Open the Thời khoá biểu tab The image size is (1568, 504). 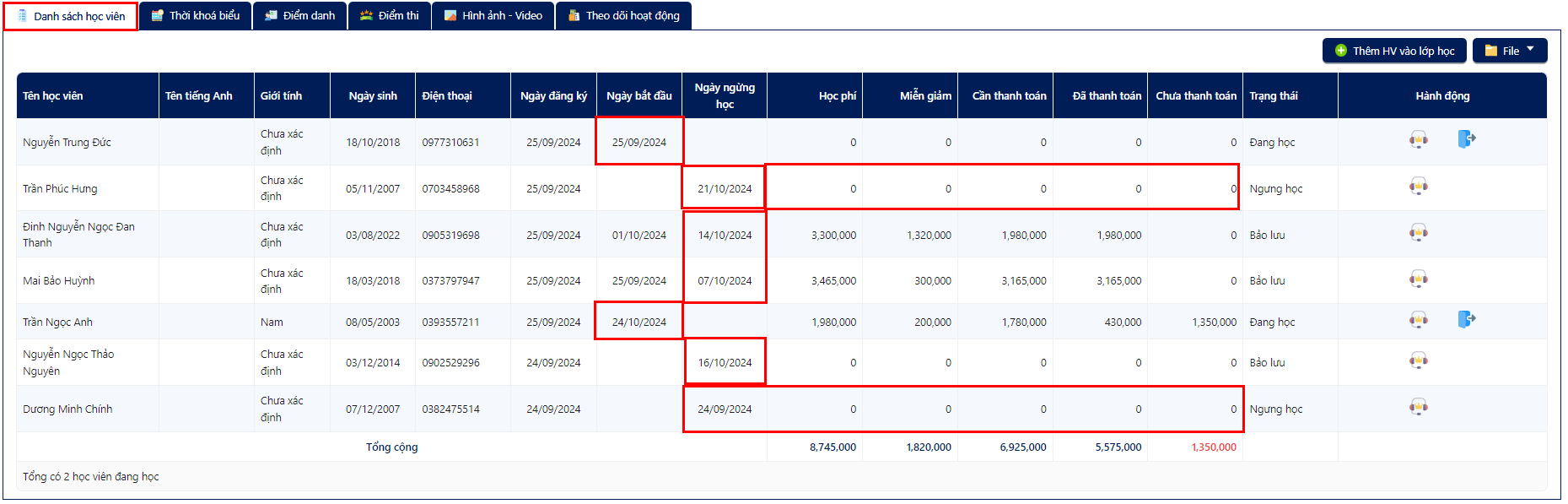click(x=196, y=15)
